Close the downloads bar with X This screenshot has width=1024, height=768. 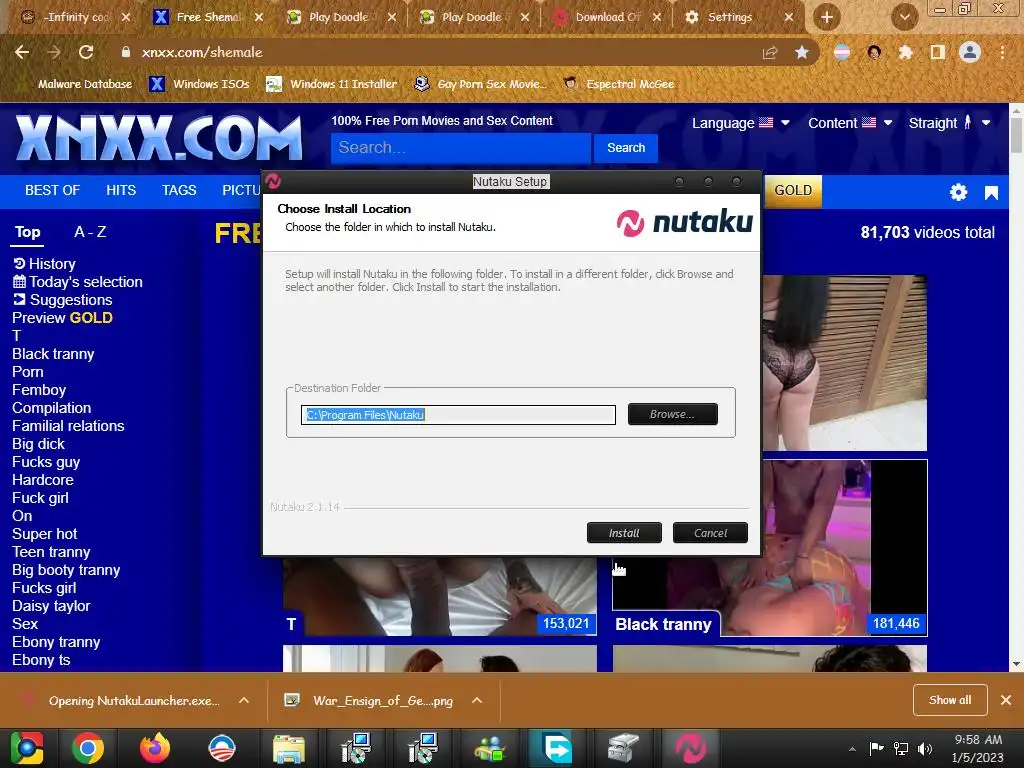1006,700
